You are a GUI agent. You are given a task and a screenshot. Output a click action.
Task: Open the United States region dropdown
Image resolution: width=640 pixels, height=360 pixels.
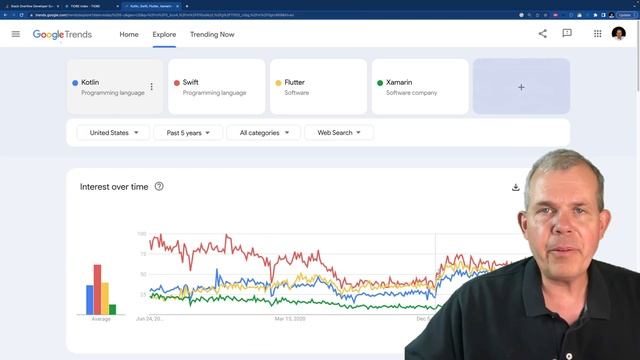tap(113, 133)
